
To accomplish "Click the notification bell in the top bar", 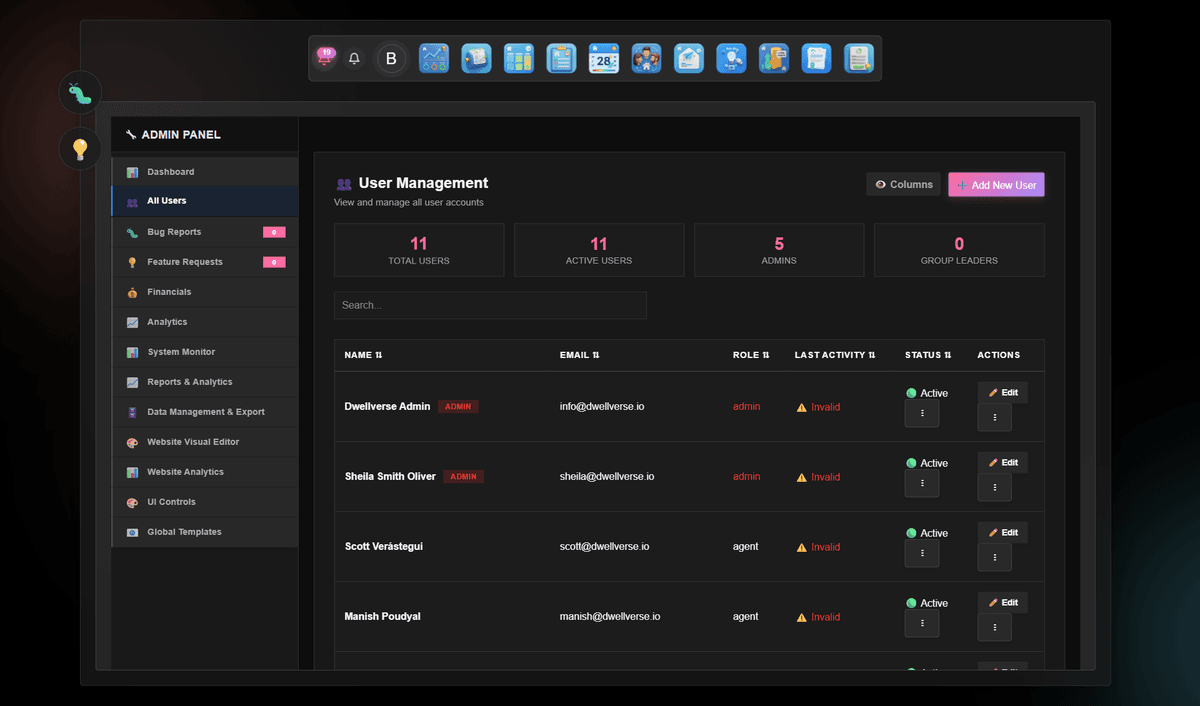I will pyautogui.click(x=354, y=58).
